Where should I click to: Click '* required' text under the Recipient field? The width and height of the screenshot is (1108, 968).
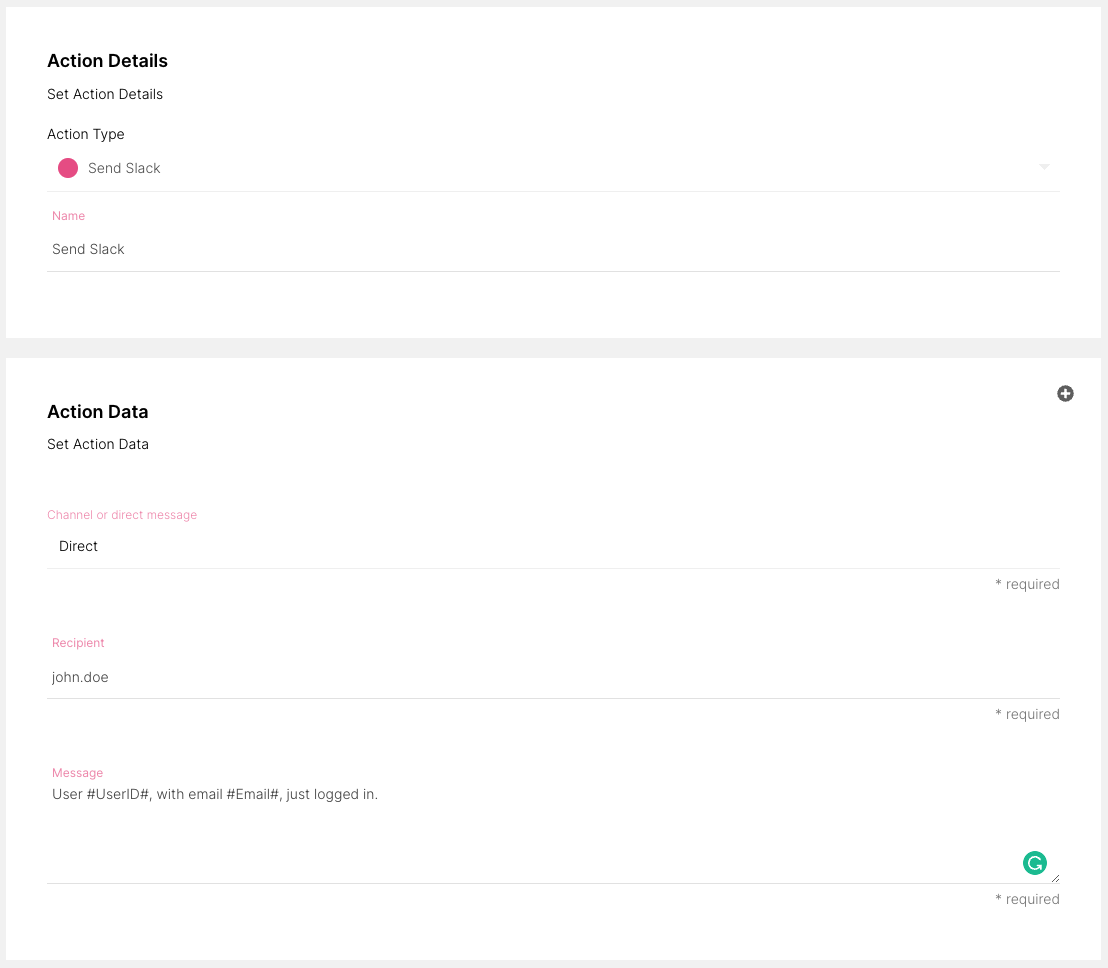[x=1027, y=714]
